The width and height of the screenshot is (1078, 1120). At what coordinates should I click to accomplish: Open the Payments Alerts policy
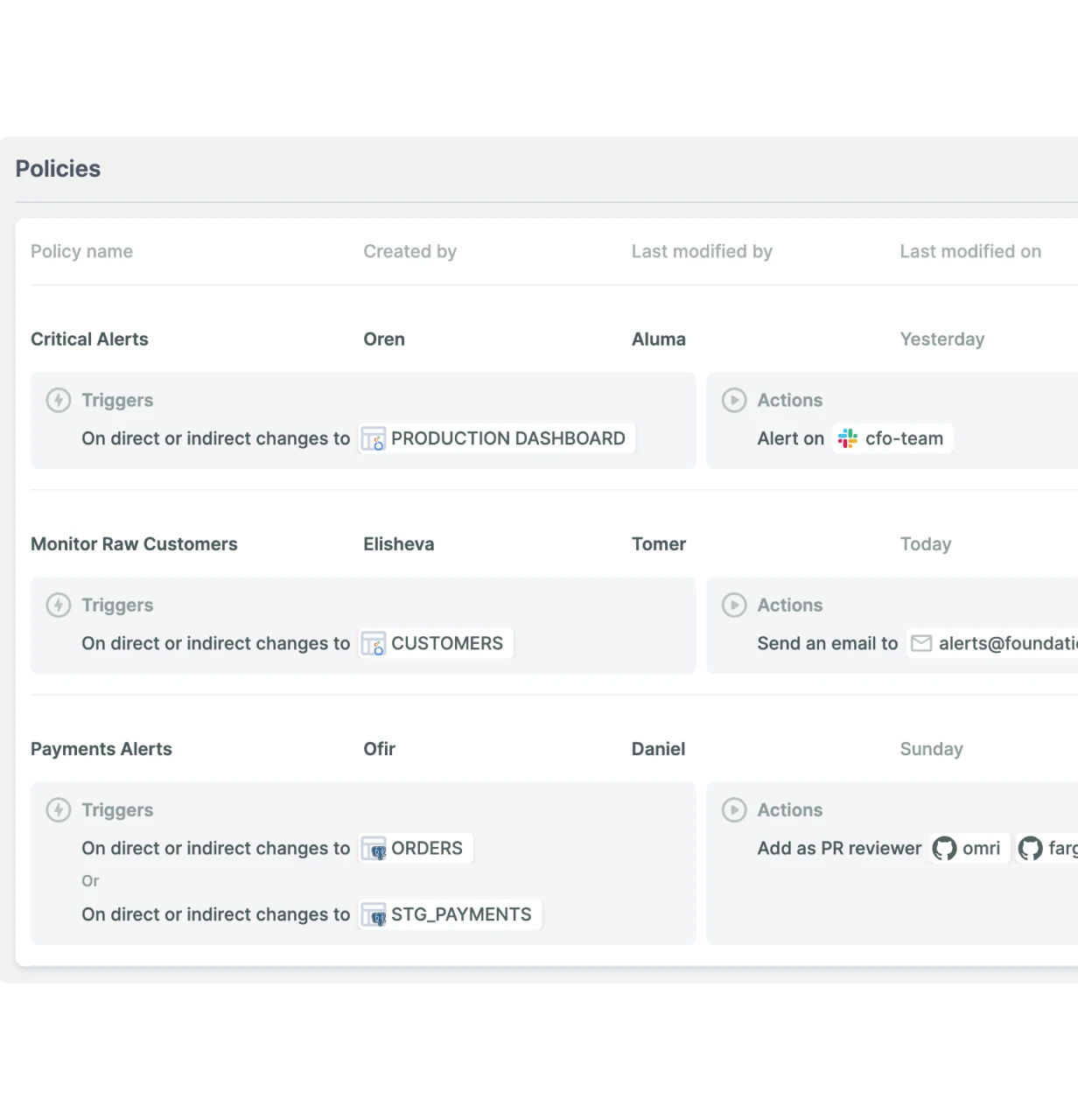point(101,749)
